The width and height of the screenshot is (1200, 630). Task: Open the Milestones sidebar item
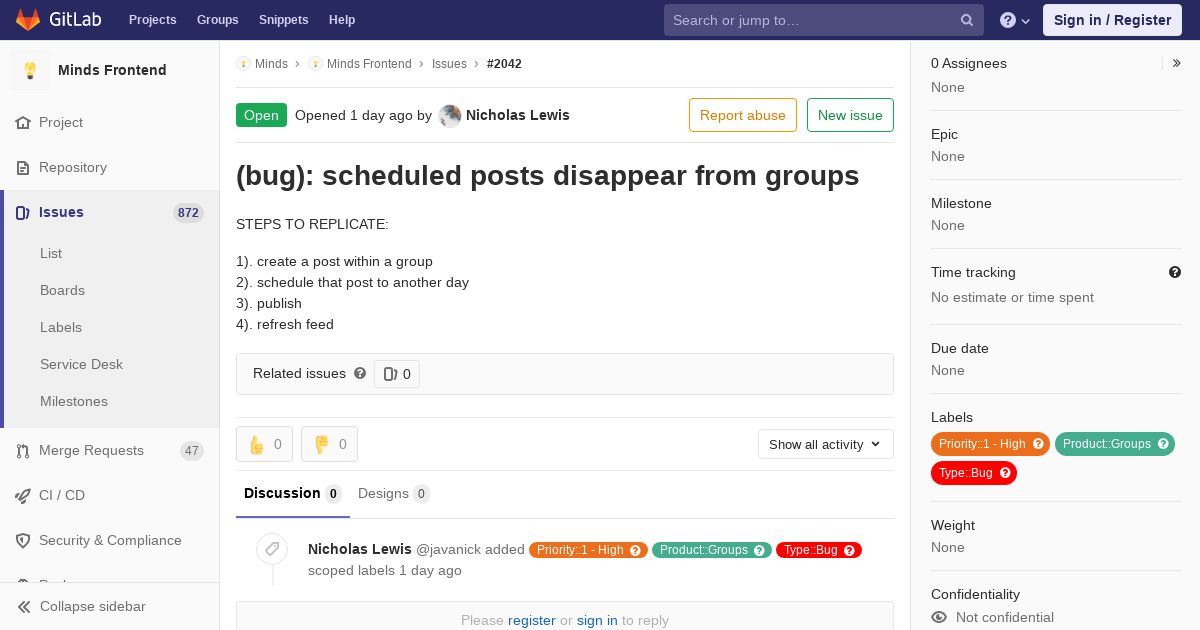pos(74,401)
